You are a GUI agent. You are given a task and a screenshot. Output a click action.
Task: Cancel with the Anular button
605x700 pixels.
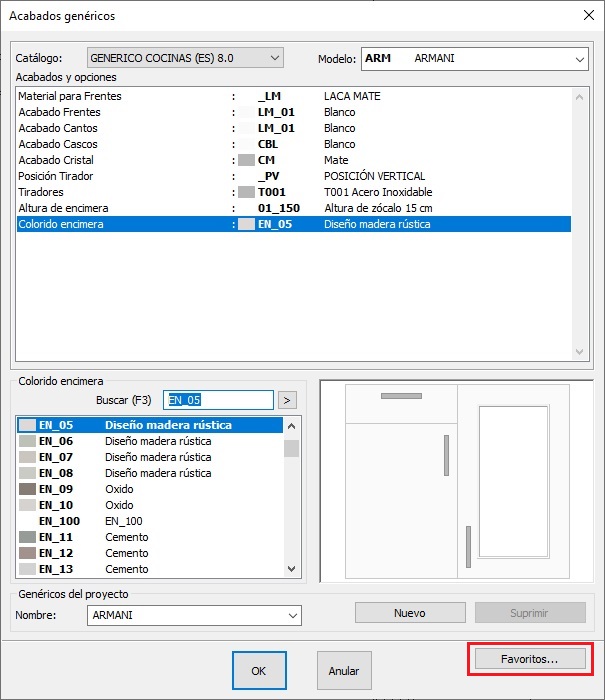344,671
